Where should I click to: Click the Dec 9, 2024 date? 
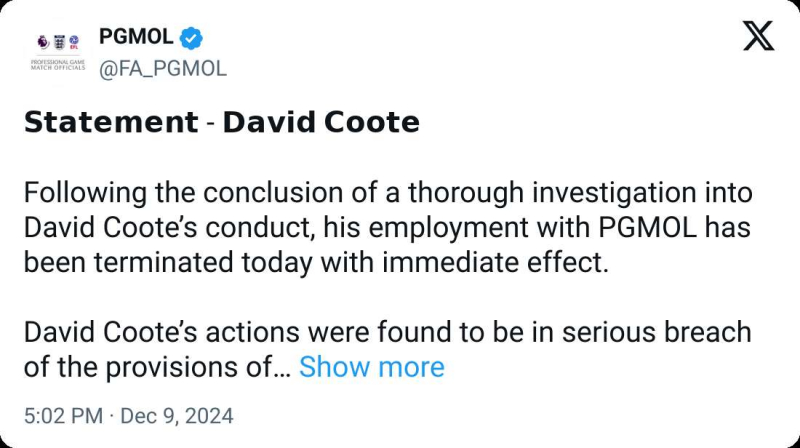(x=176, y=415)
